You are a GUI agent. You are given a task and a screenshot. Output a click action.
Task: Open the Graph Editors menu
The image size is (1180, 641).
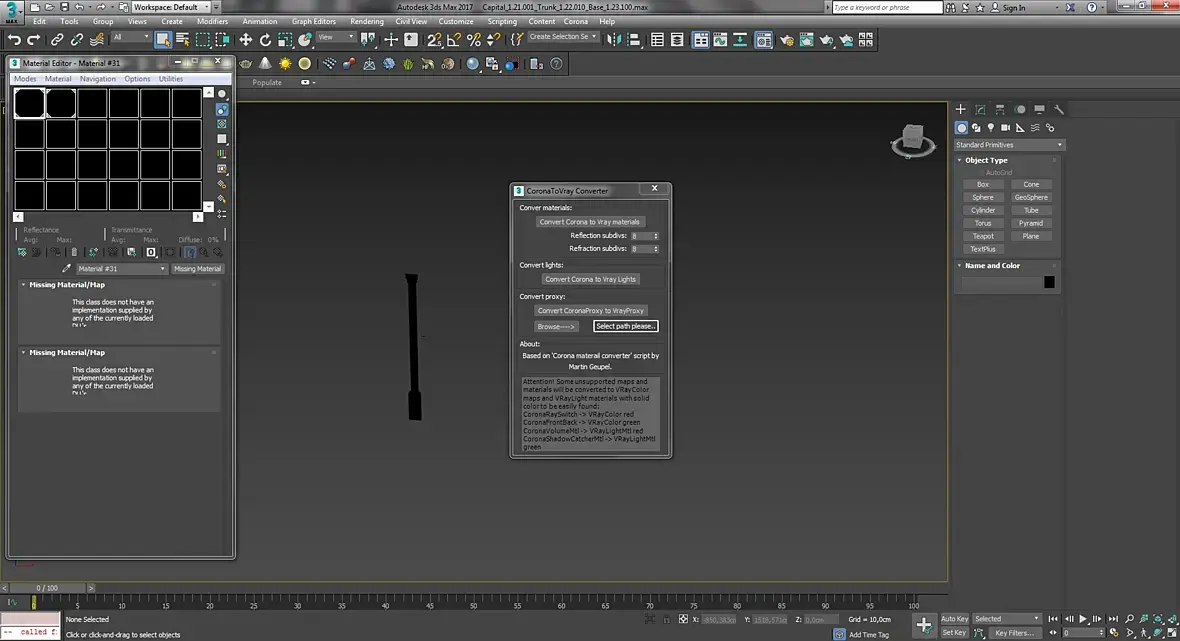coord(313,22)
